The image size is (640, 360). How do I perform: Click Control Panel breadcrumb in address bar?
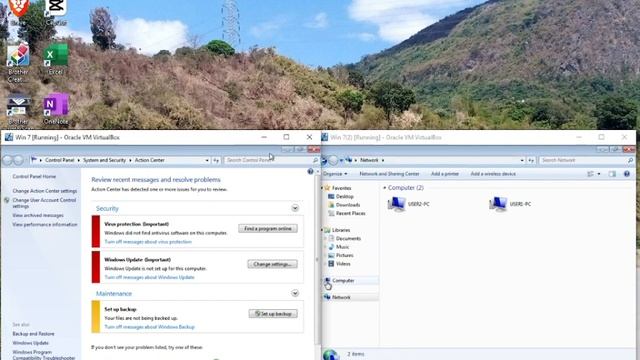(x=60, y=160)
